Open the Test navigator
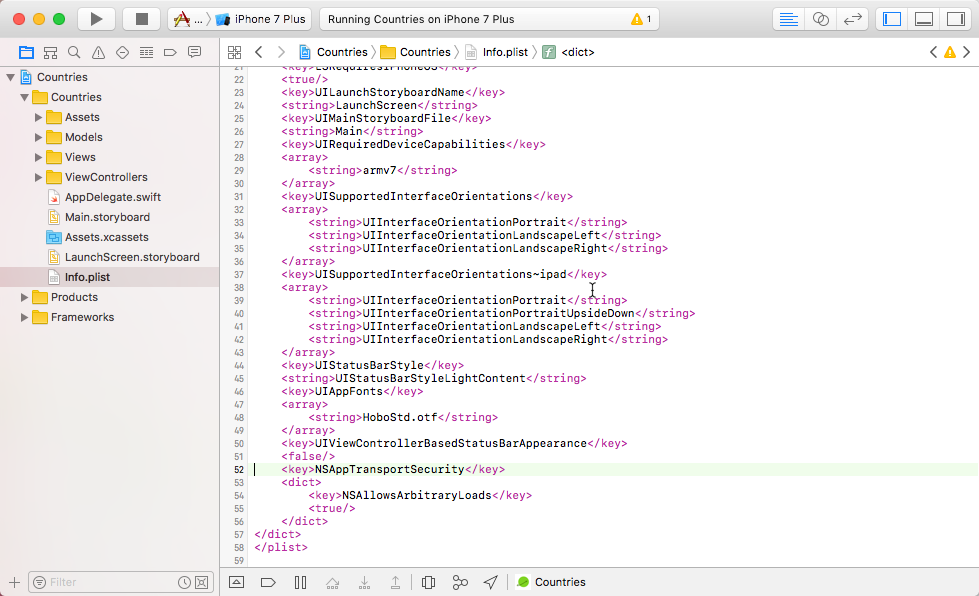 click(x=122, y=52)
